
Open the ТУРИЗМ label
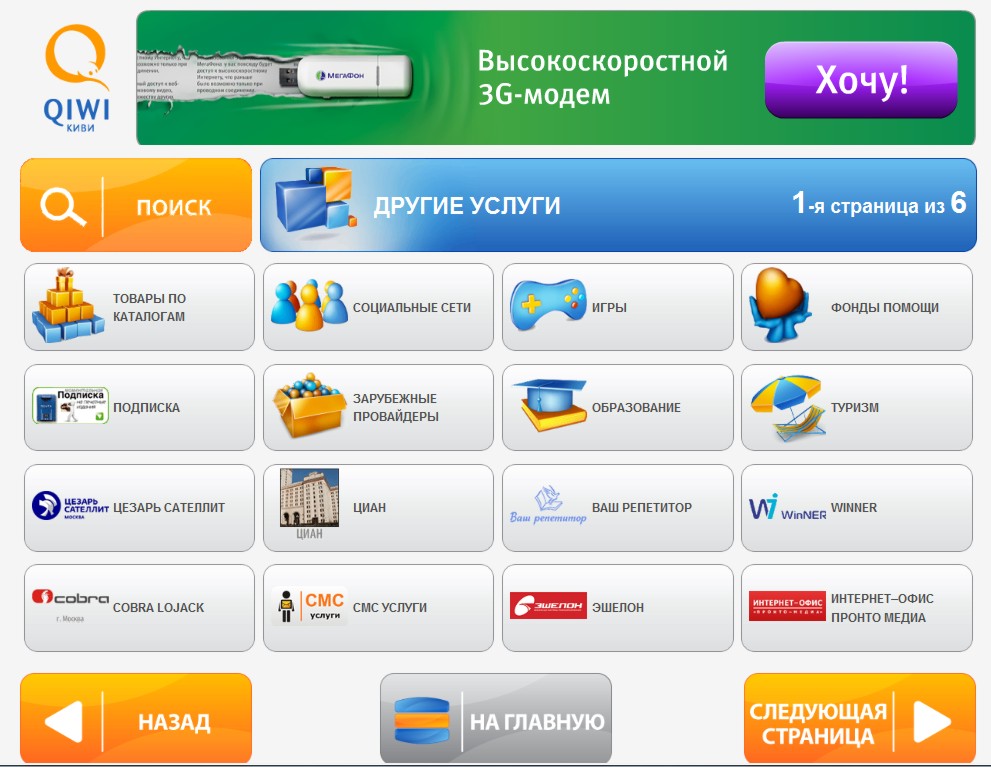pyautogui.click(x=854, y=408)
